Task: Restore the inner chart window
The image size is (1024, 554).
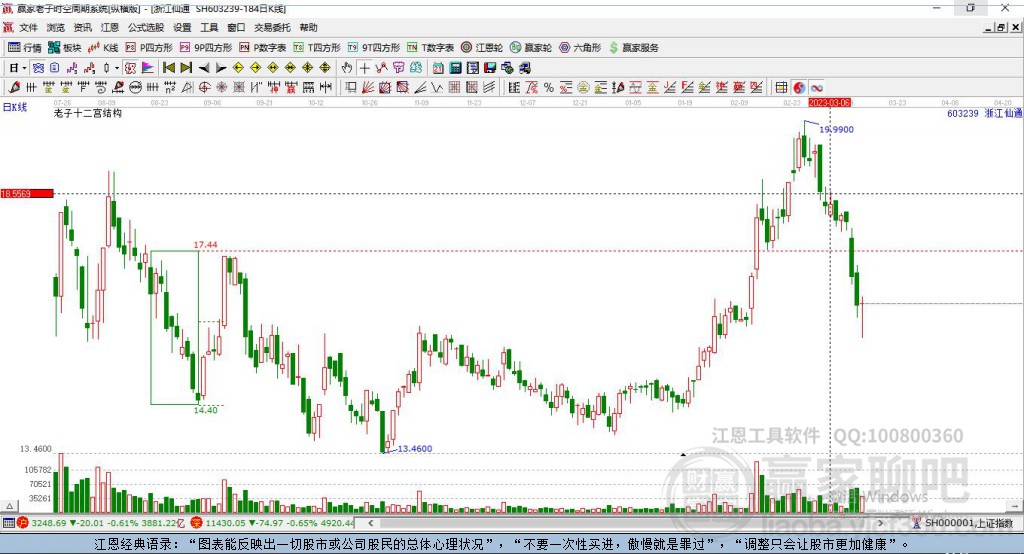Action: point(1001,27)
